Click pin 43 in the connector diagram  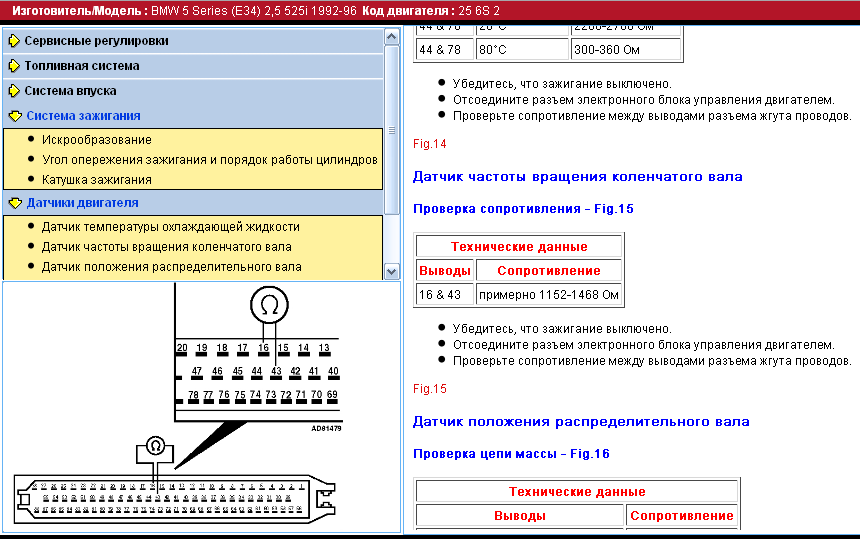276,372
